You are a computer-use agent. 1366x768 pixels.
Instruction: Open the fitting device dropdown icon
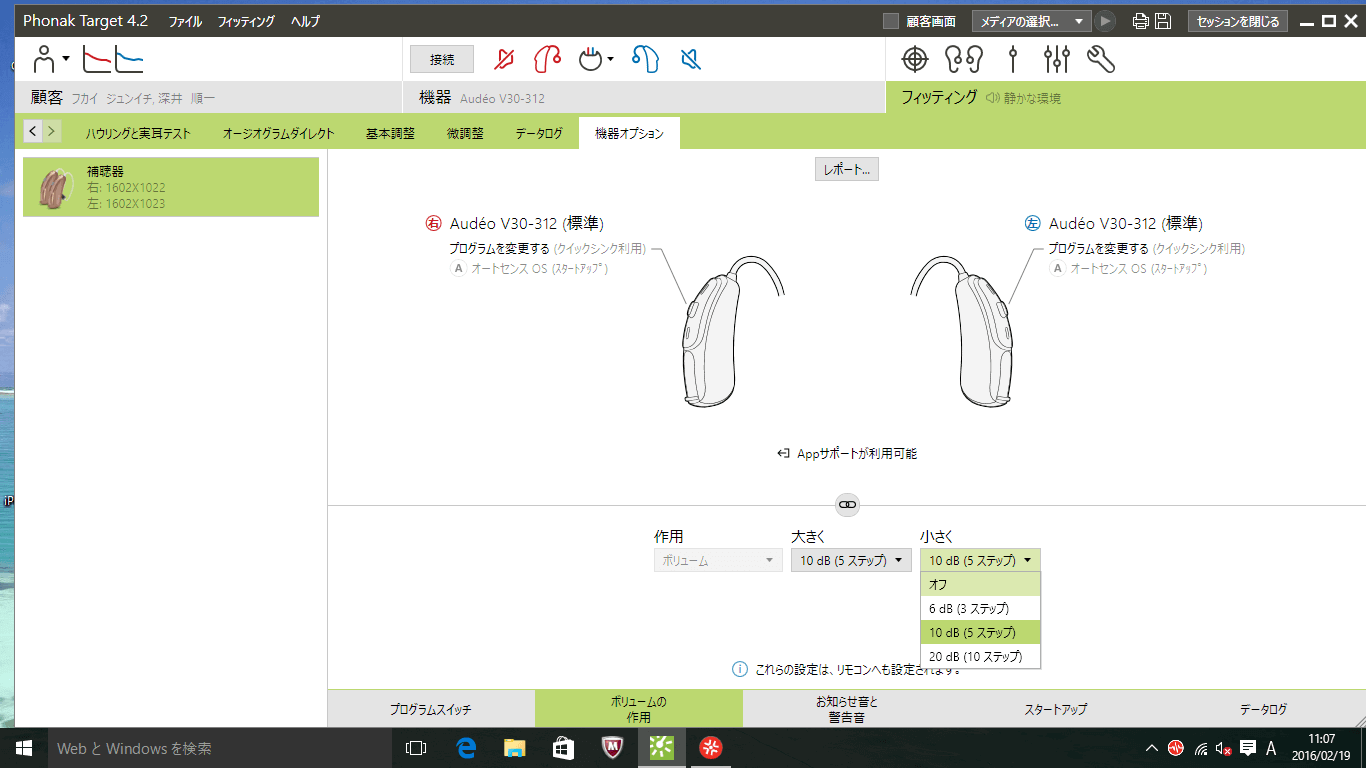point(596,60)
